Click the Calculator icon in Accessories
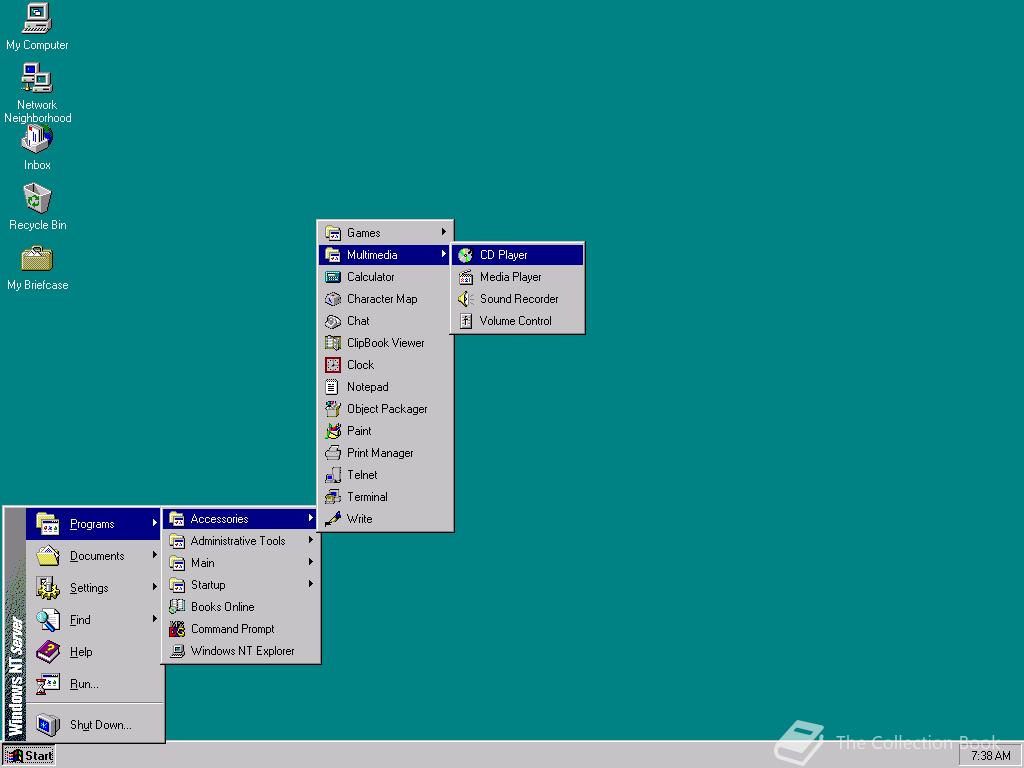This screenshot has height=768, width=1024. pyautogui.click(x=333, y=277)
